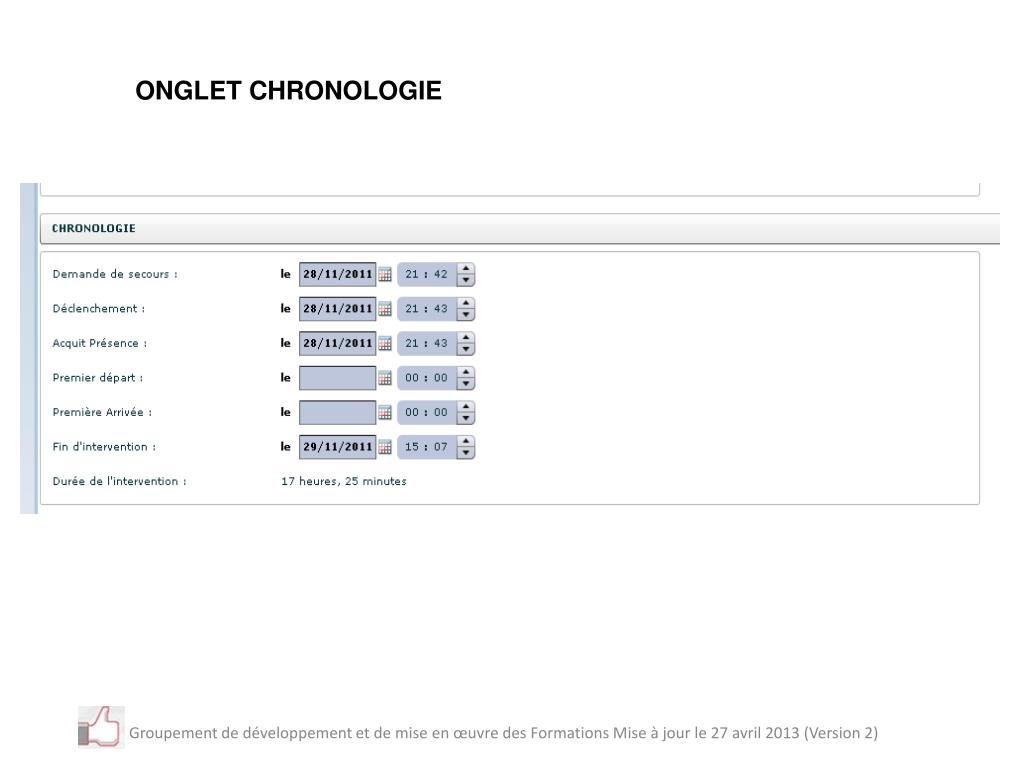Image resolution: width=1024 pixels, height=768 pixels.
Task: Click the 'ONGLET CHRONOLOGIE' slide title
Action: [x=288, y=91]
